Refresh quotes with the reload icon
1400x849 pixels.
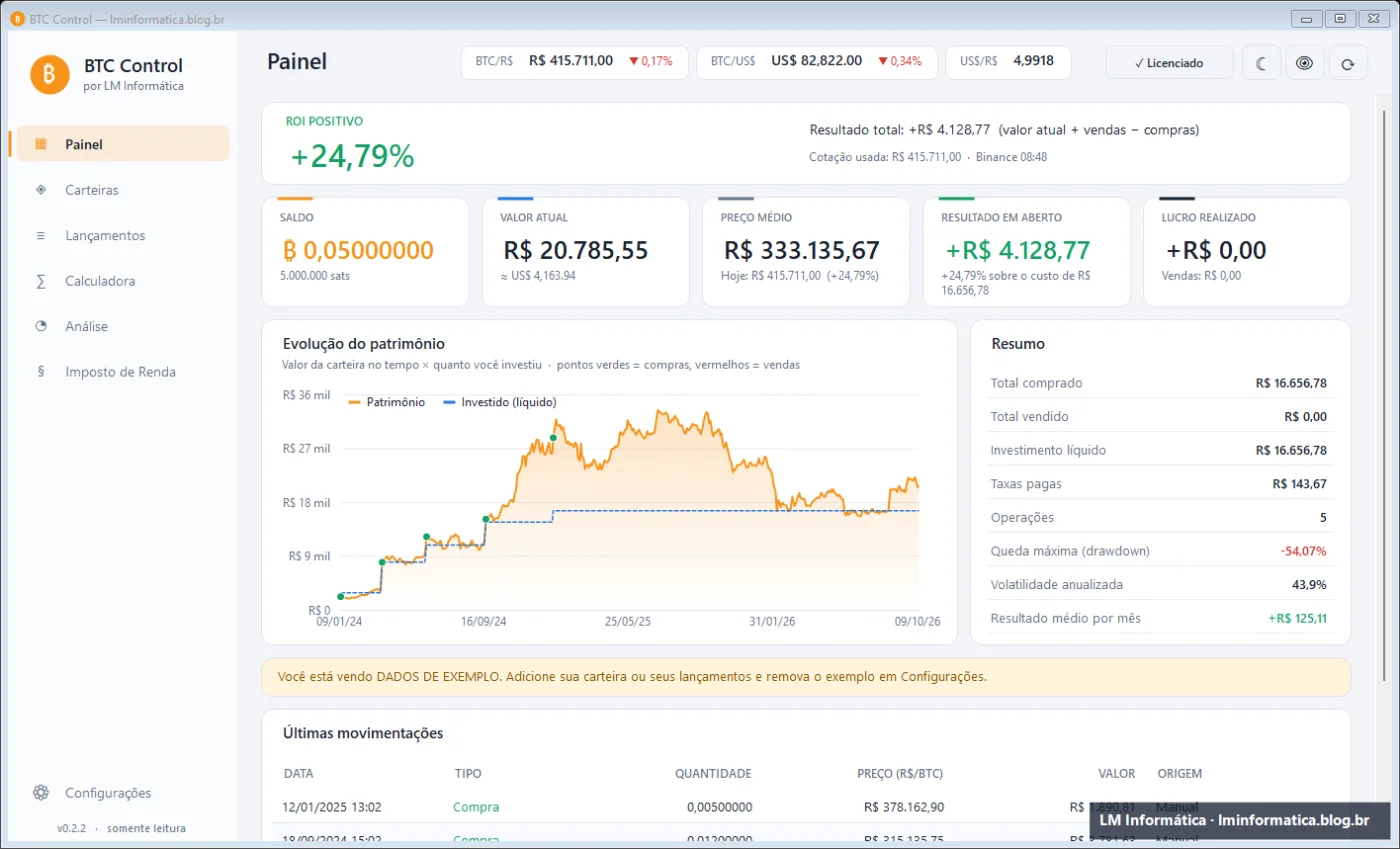pyautogui.click(x=1348, y=63)
